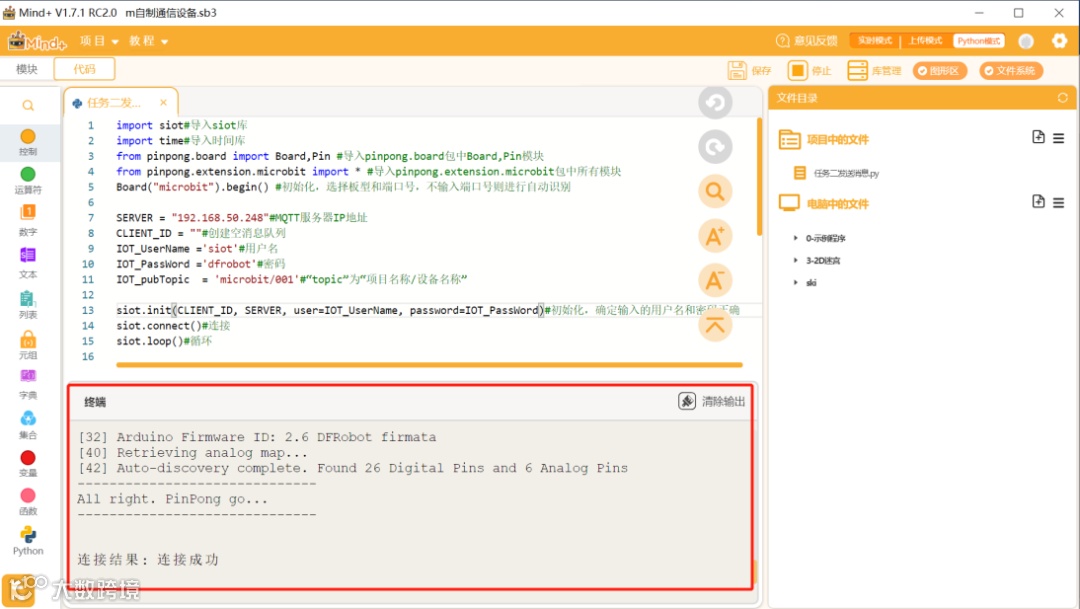Save project with the 保存 icon

click(737, 70)
